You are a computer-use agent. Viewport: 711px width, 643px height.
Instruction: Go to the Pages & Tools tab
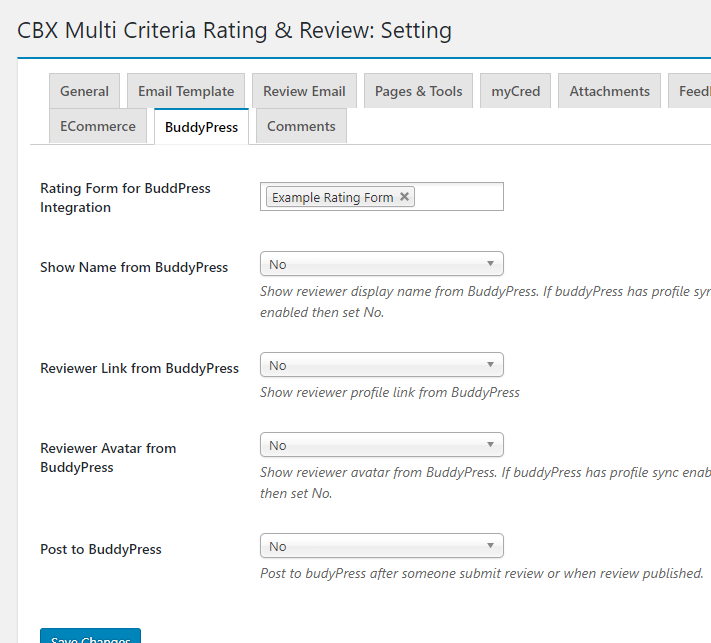(419, 91)
